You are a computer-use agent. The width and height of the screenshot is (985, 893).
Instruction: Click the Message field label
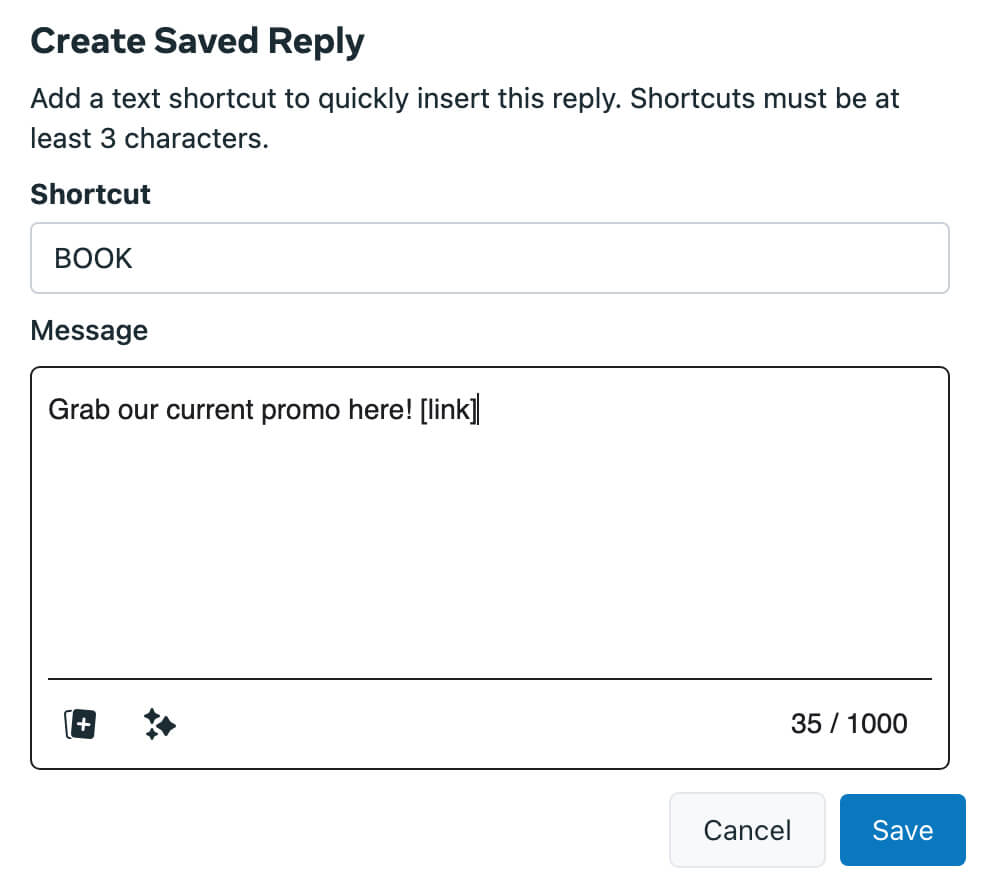tap(89, 330)
